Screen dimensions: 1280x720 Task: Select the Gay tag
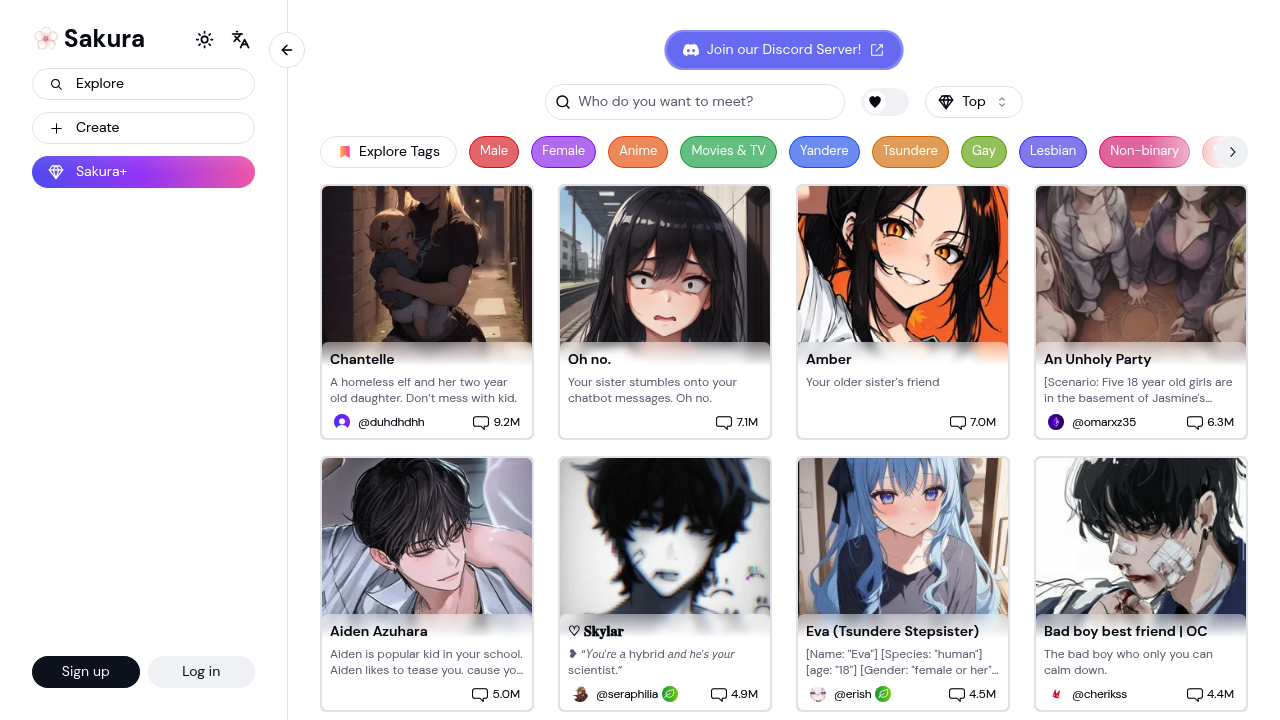tap(984, 152)
